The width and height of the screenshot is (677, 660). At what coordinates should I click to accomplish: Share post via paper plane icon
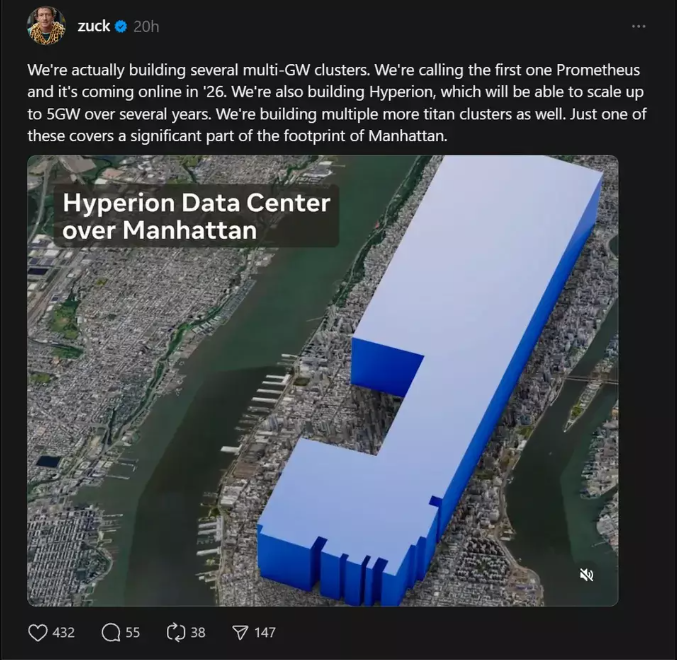(x=240, y=632)
